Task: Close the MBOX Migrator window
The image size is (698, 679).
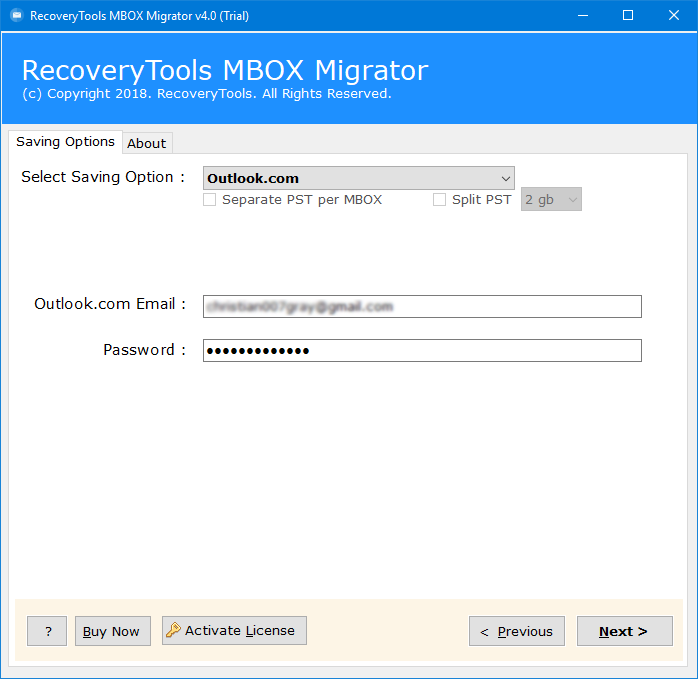Action: pos(674,16)
